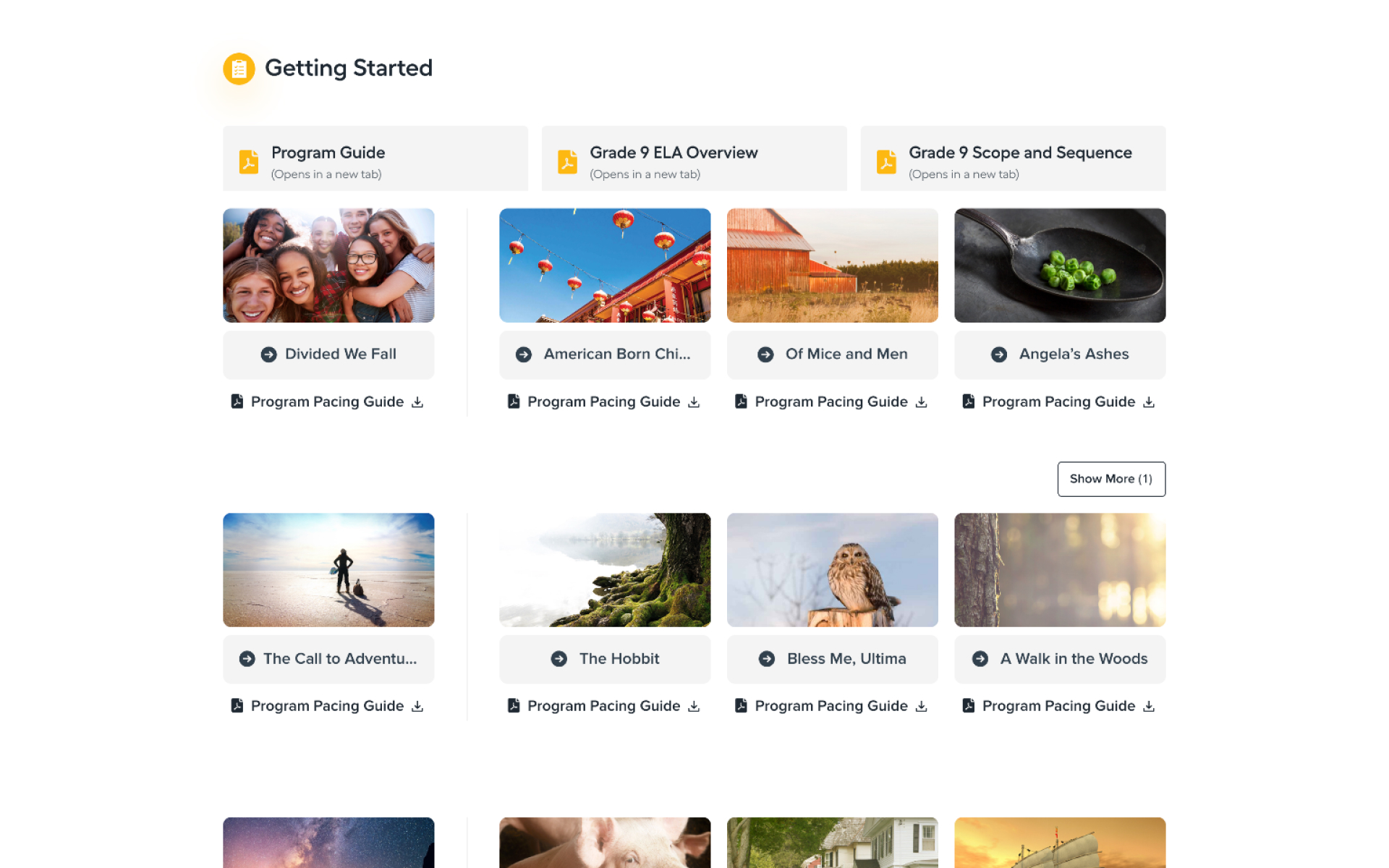Select the mossy tree roots thumbnail
Screen dimensions: 1389x868
(605, 570)
